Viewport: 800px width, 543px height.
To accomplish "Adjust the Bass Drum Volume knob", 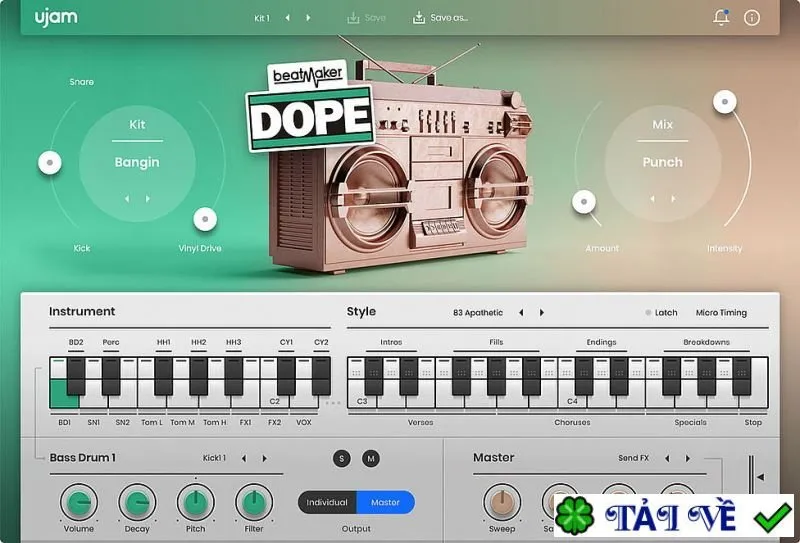I will (x=79, y=502).
